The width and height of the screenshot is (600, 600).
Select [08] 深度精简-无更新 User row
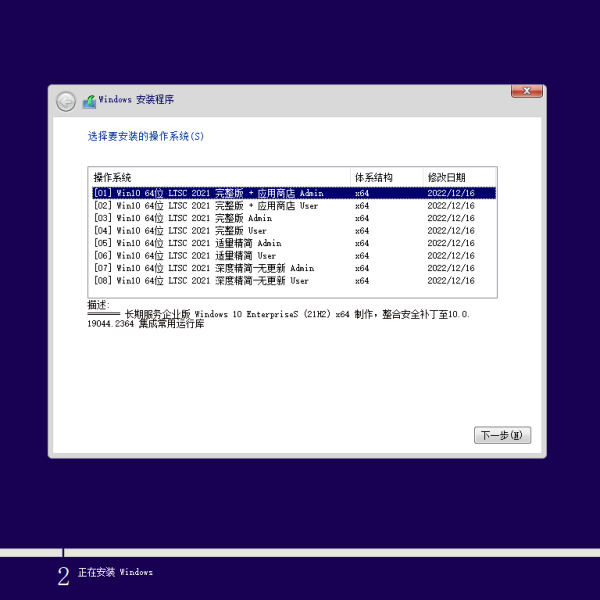(293, 280)
